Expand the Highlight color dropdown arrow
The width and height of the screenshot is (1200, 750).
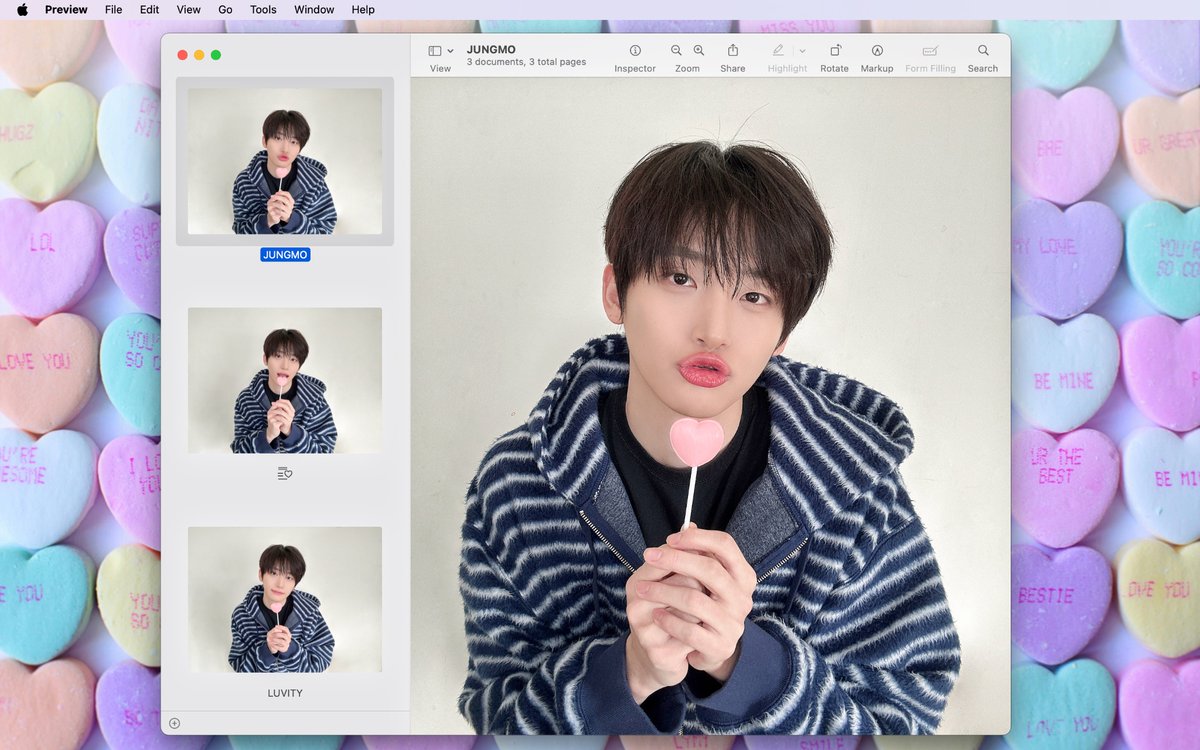coord(802,51)
